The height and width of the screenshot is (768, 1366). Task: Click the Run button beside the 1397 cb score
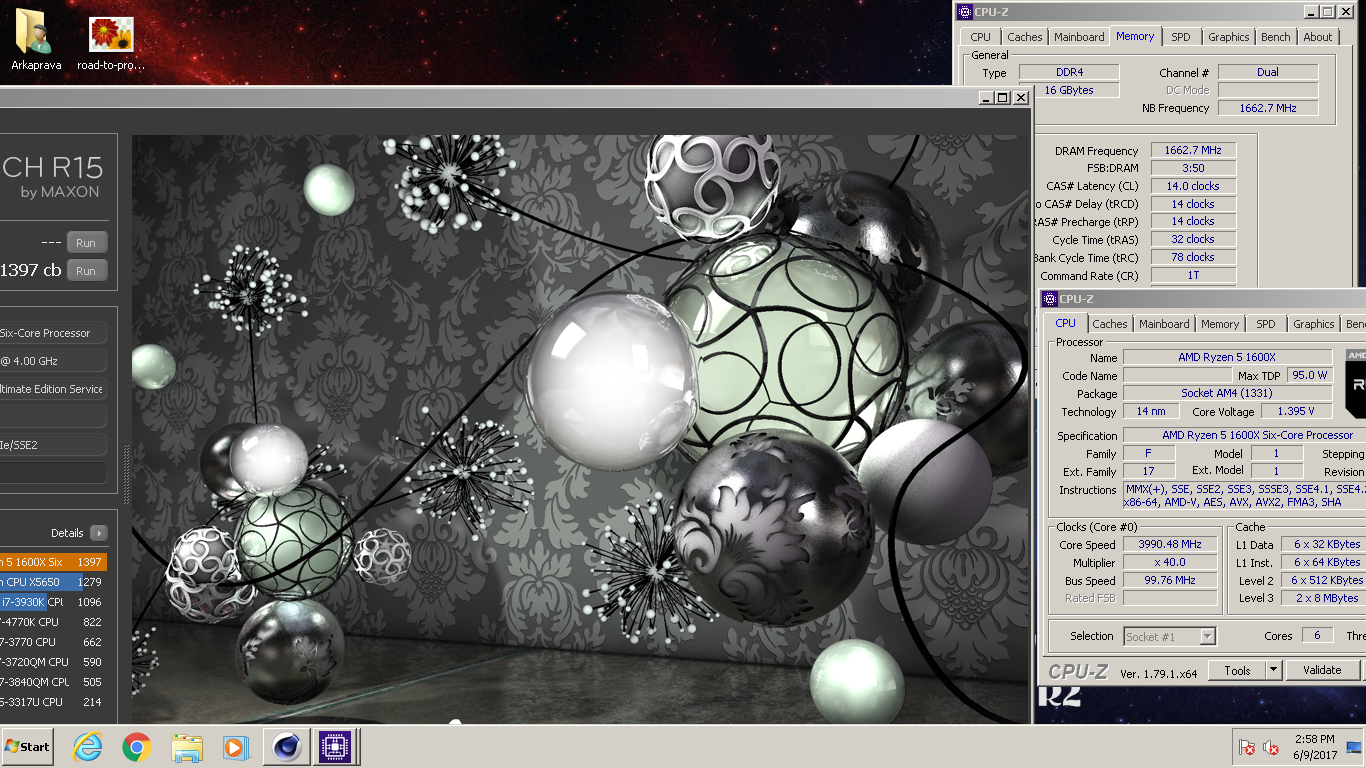(87, 271)
